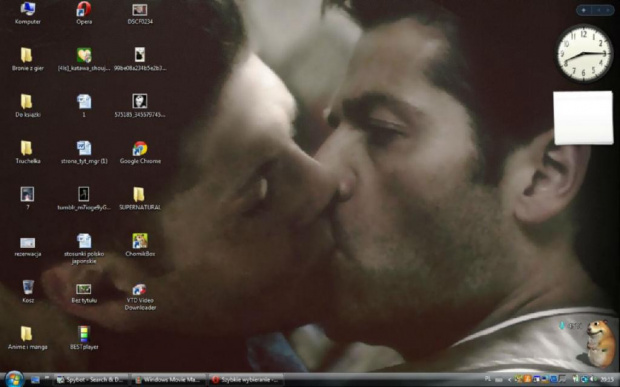Screen dimensions: 620x387
Task: Click the analog clock gadget
Action: (x=584, y=53)
